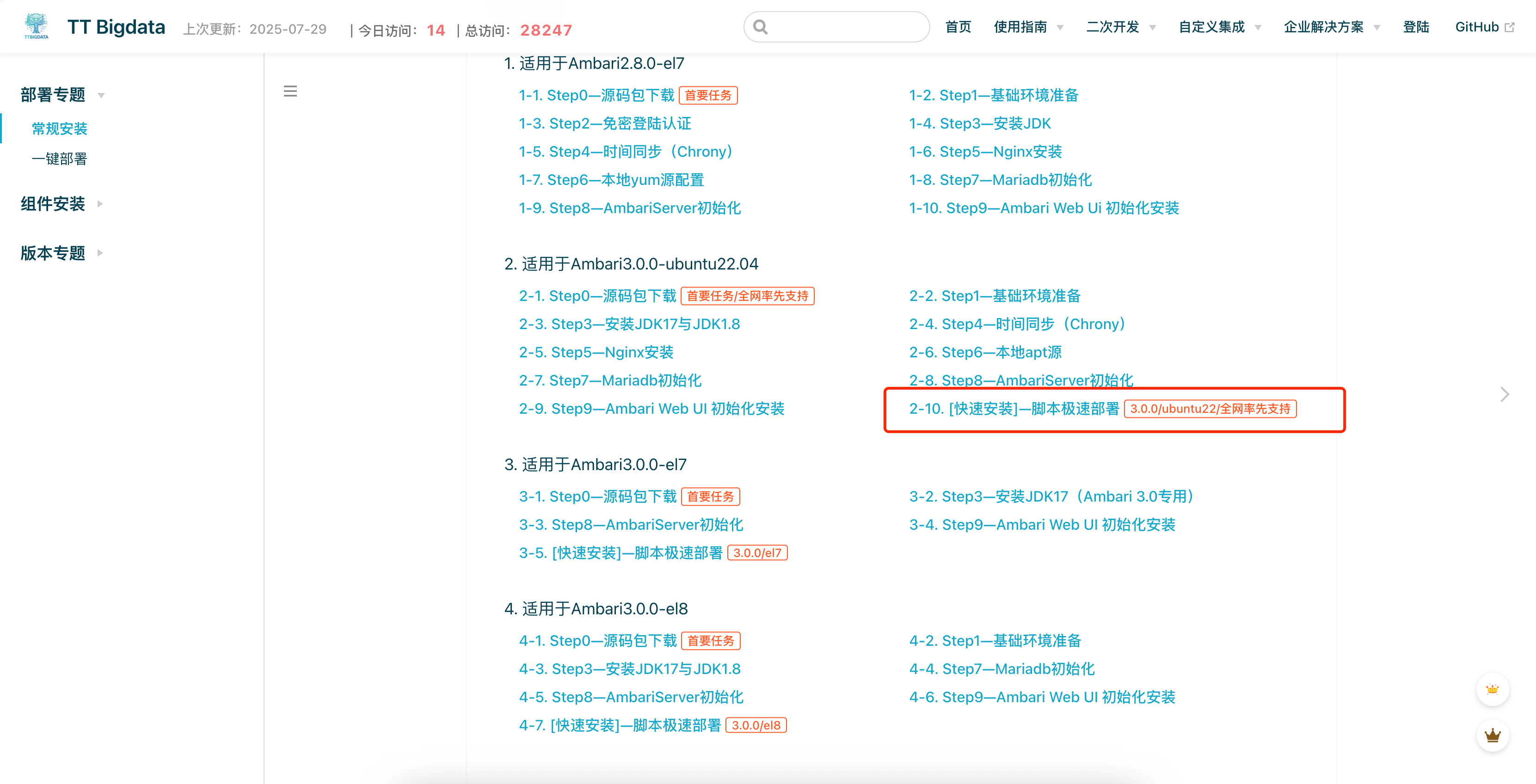Image resolution: width=1536 pixels, height=784 pixels.
Task: Open 2-4. Step4—时间同步 (Chrony) link
Action: (1019, 324)
